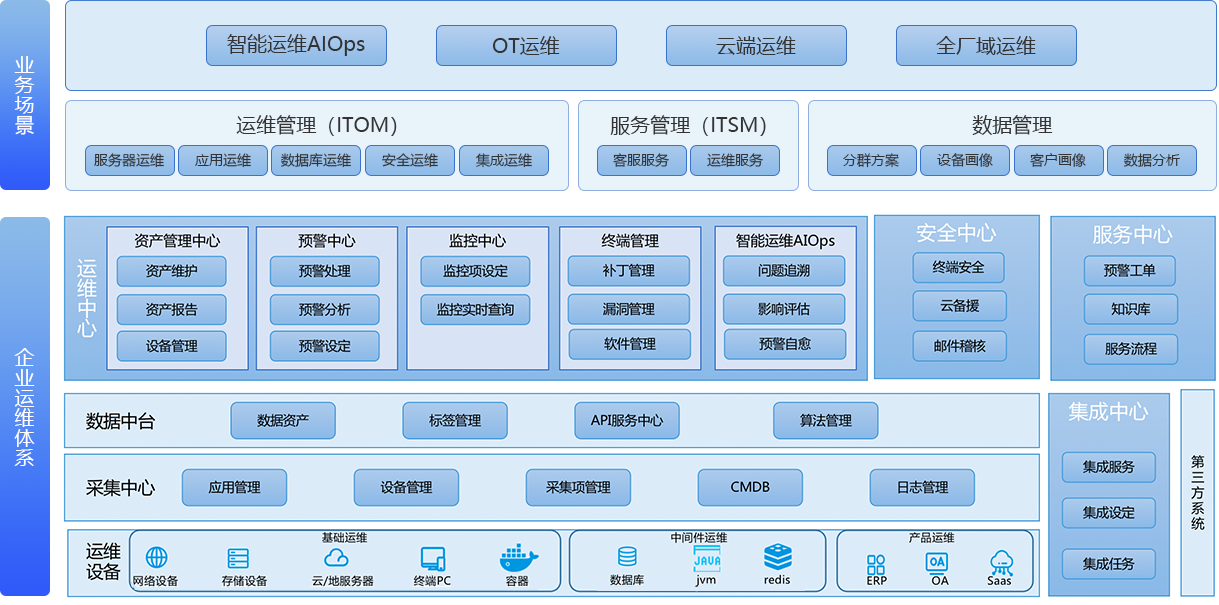Click 预警处理 in 预警中心
This screenshot has height=605, width=1219.
pyautogui.click(x=325, y=271)
